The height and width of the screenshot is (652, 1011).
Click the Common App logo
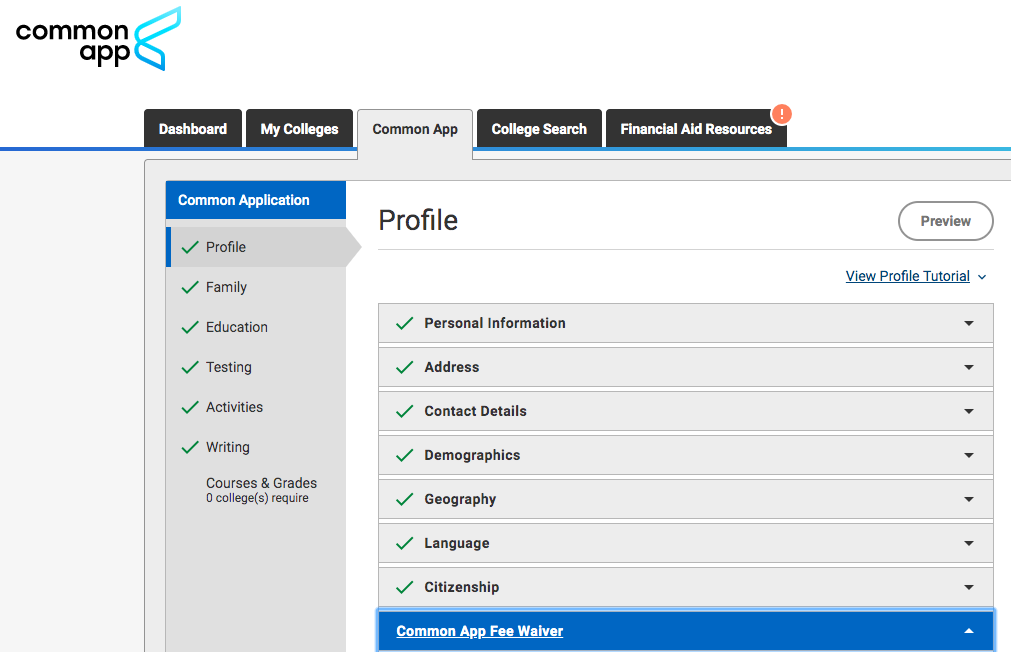(99, 39)
